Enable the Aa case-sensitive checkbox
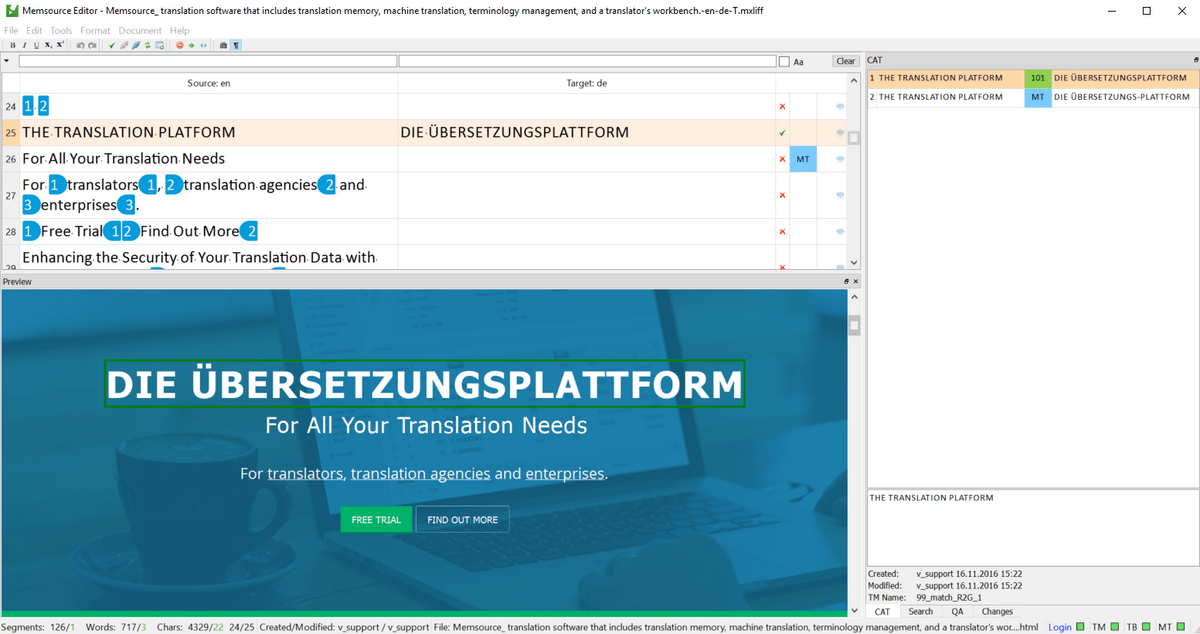 pos(784,61)
